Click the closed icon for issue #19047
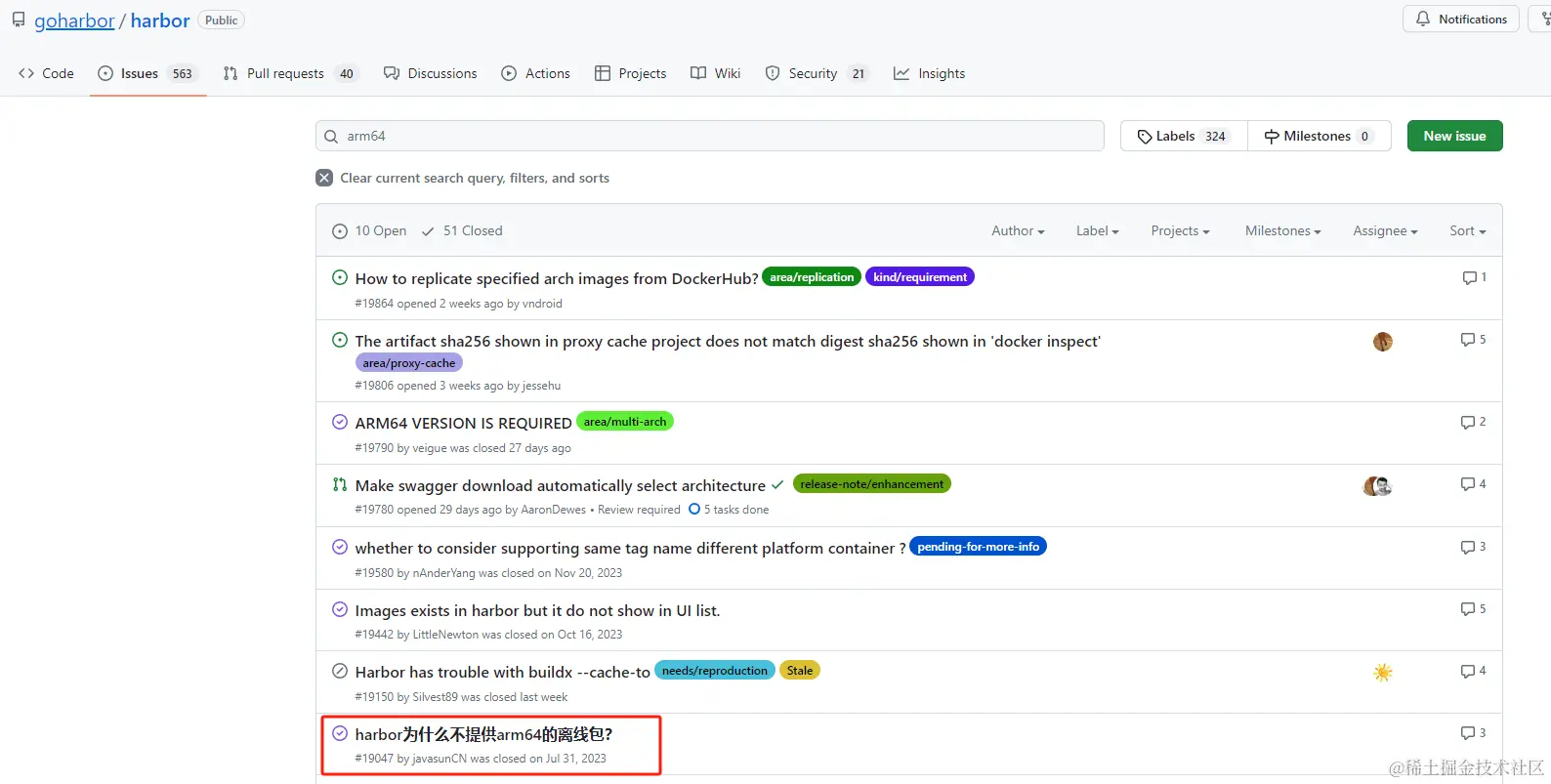This screenshot has width=1551, height=784. 340,733
